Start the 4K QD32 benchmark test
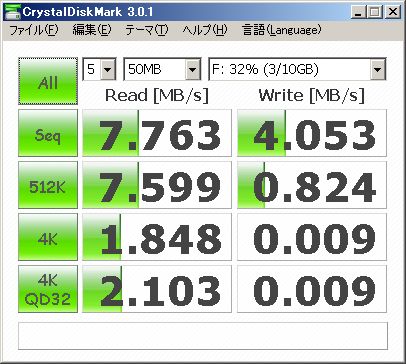The image size is (406, 364). [48, 289]
